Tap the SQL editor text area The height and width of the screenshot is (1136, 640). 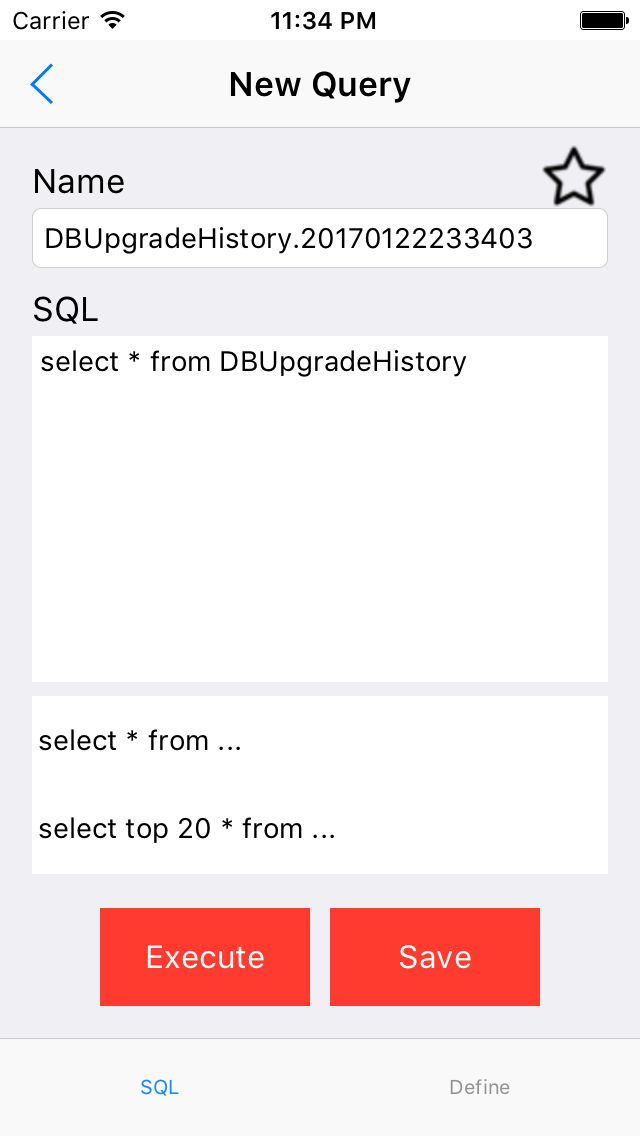pos(320,500)
